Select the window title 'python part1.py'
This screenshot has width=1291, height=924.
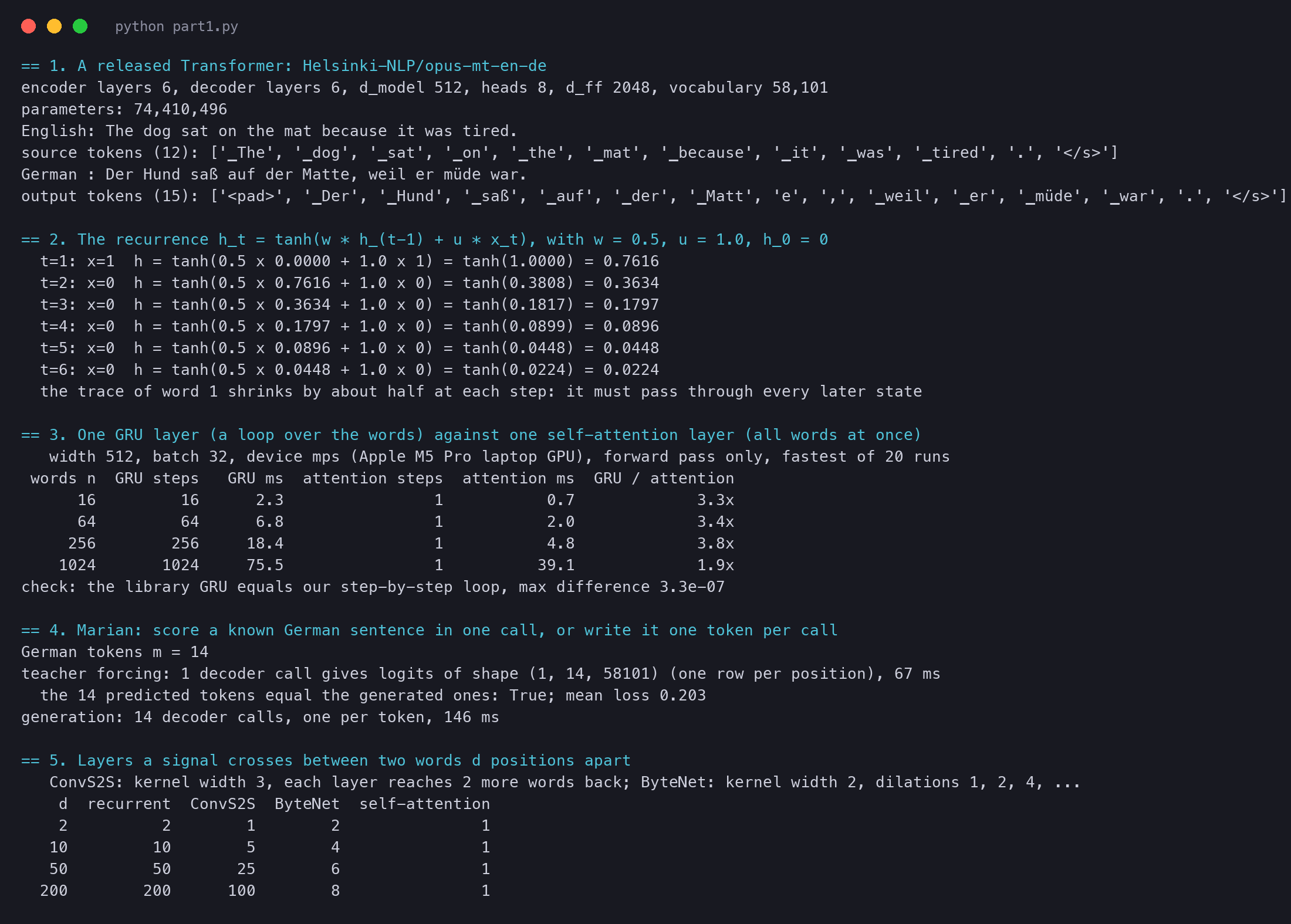[177, 26]
